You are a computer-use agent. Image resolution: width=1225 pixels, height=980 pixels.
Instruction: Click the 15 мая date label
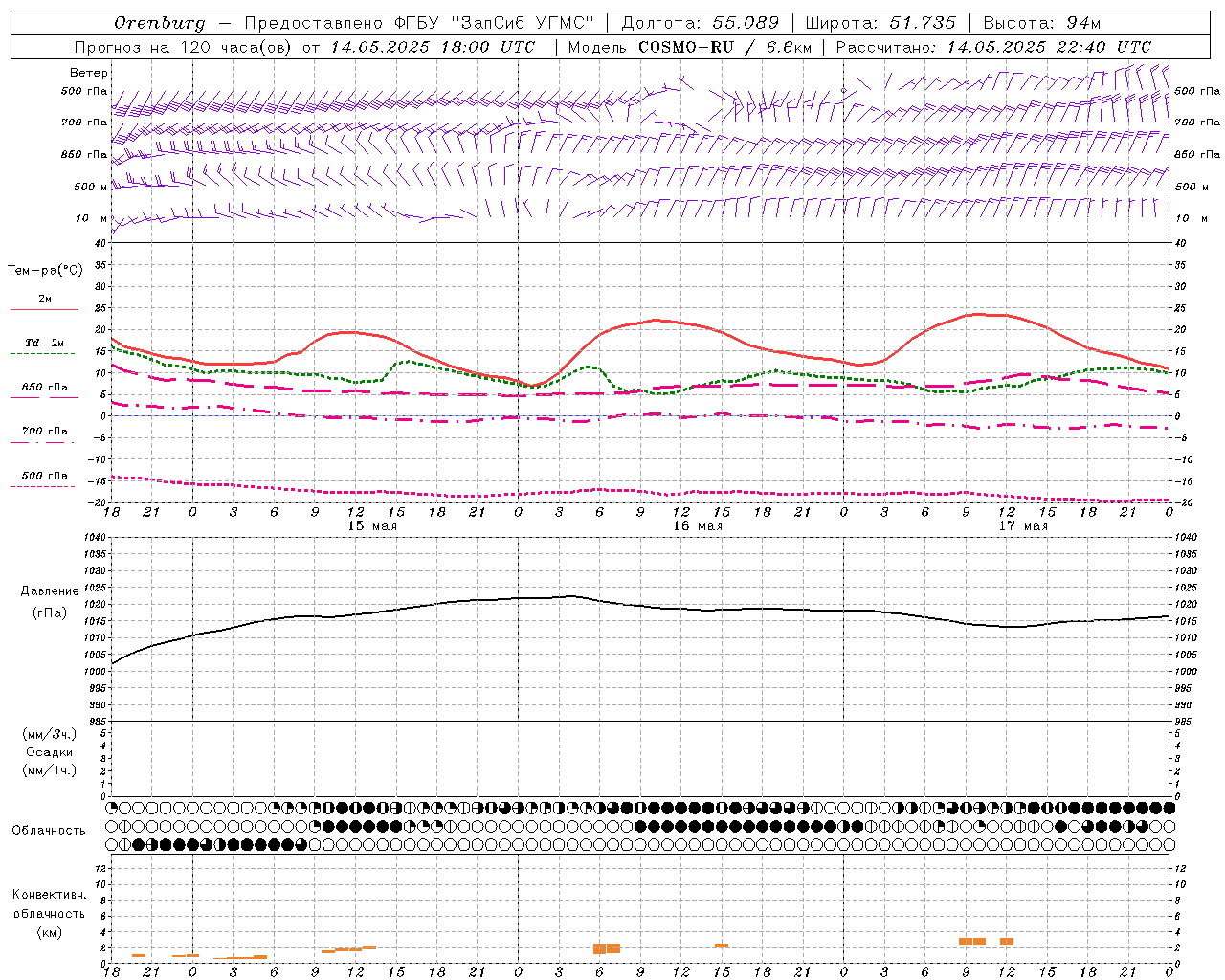coord(372,526)
